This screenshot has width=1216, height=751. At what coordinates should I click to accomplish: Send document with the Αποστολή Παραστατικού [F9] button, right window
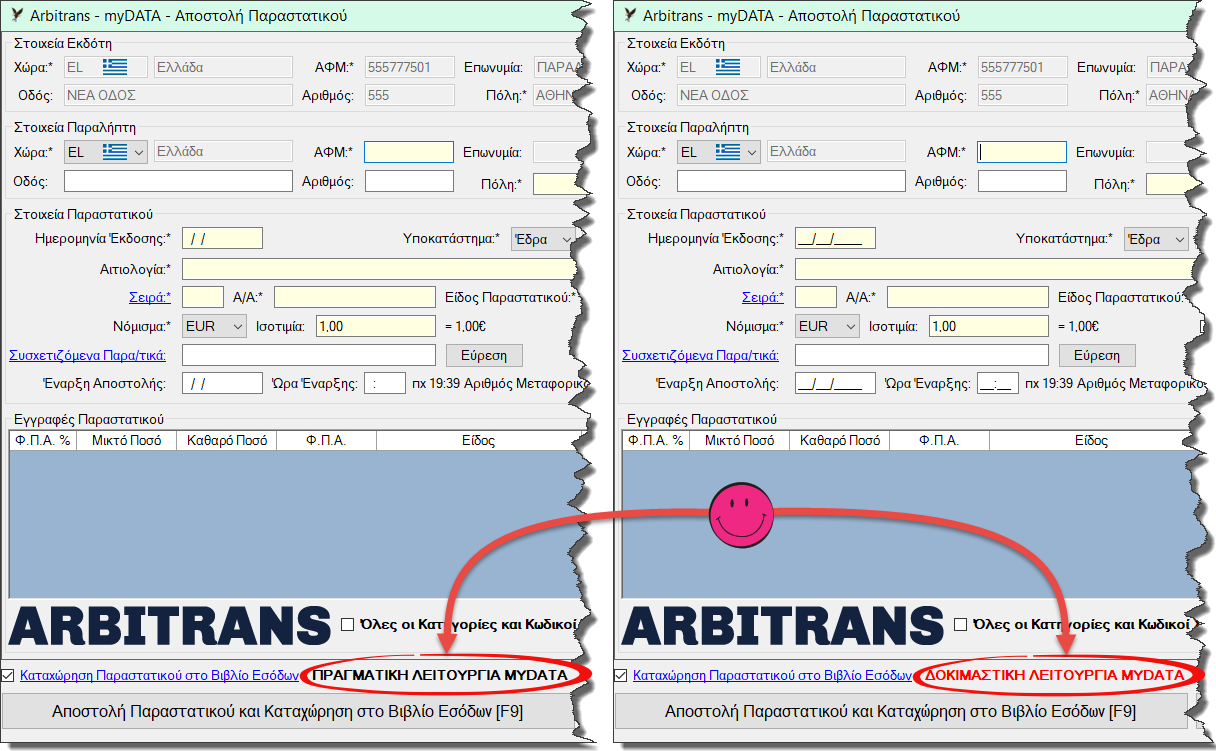[900, 712]
